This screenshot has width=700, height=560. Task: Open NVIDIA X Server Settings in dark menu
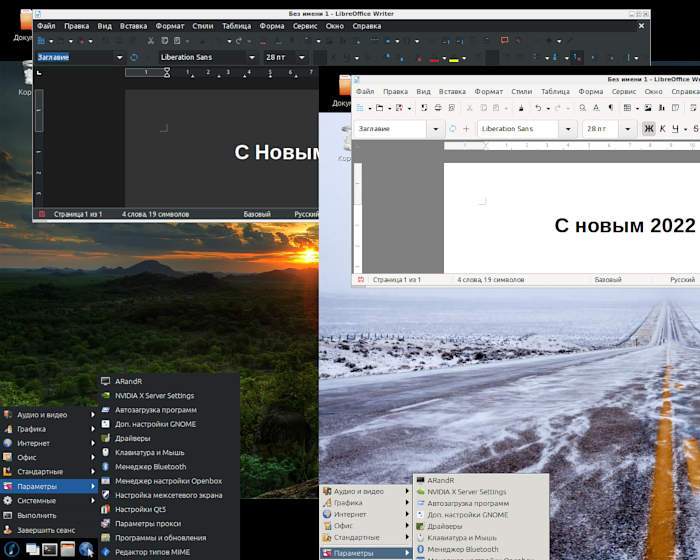pyautogui.click(x=169, y=395)
